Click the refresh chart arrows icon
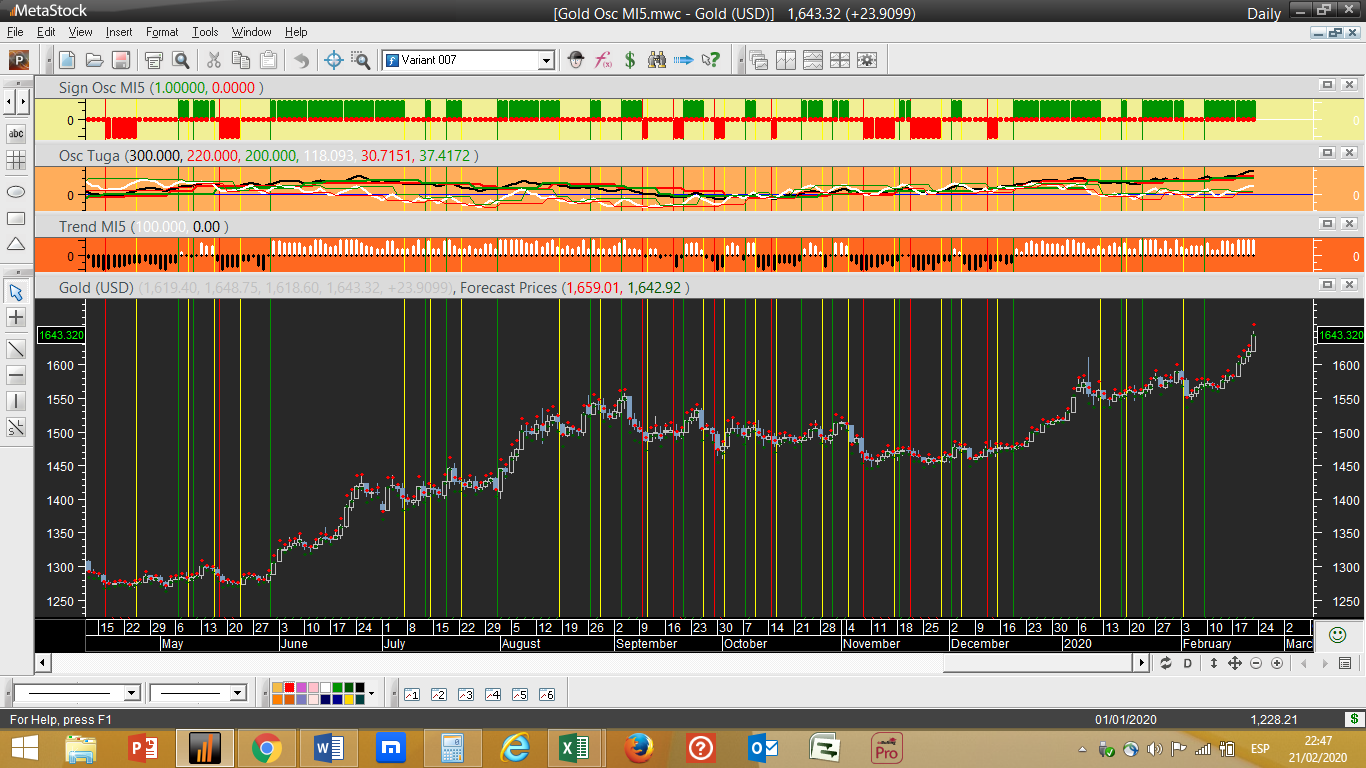 (x=1165, y=663)
